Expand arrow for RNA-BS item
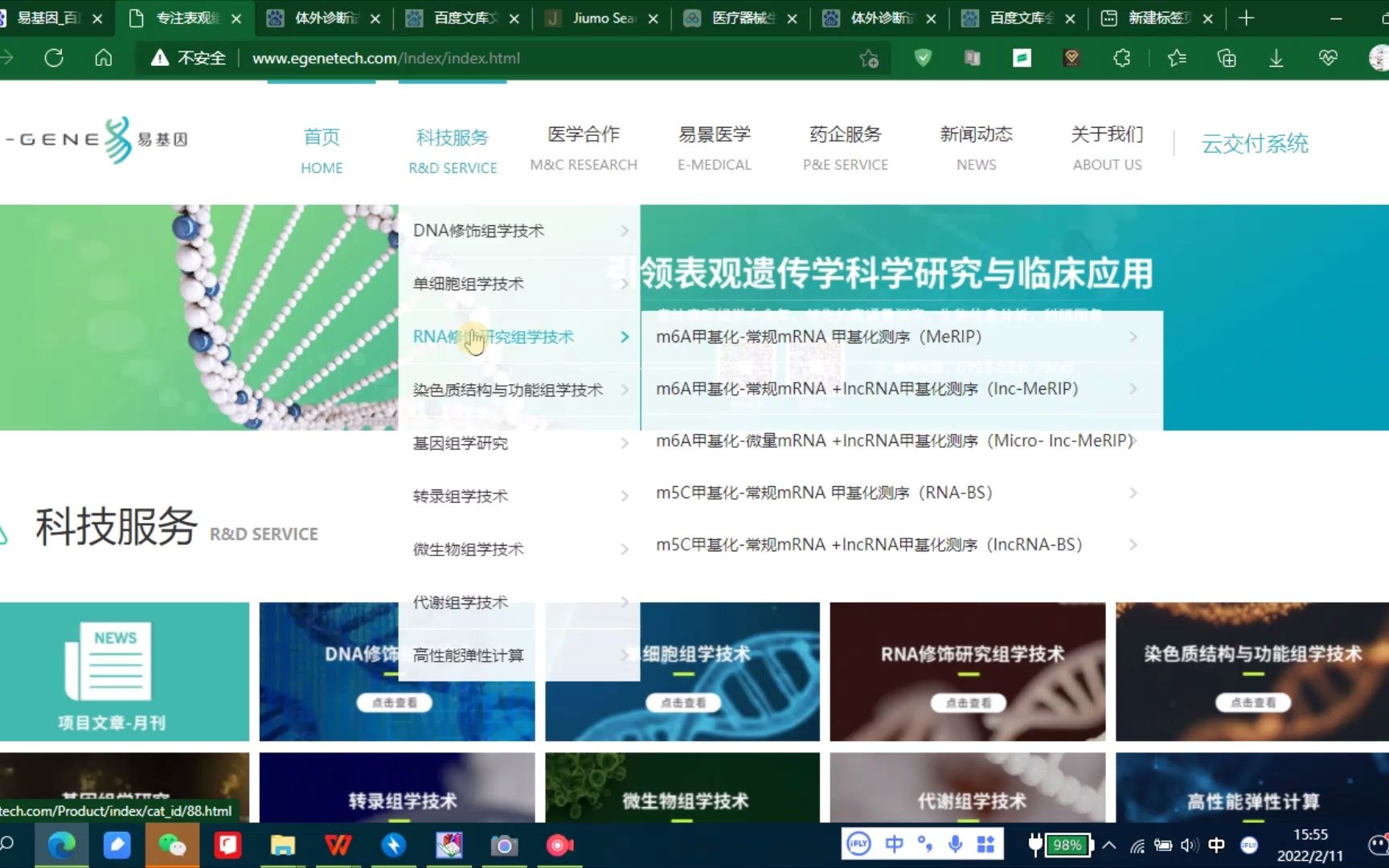This screenshot has width=1389, height=868. tap(1133, 493)
